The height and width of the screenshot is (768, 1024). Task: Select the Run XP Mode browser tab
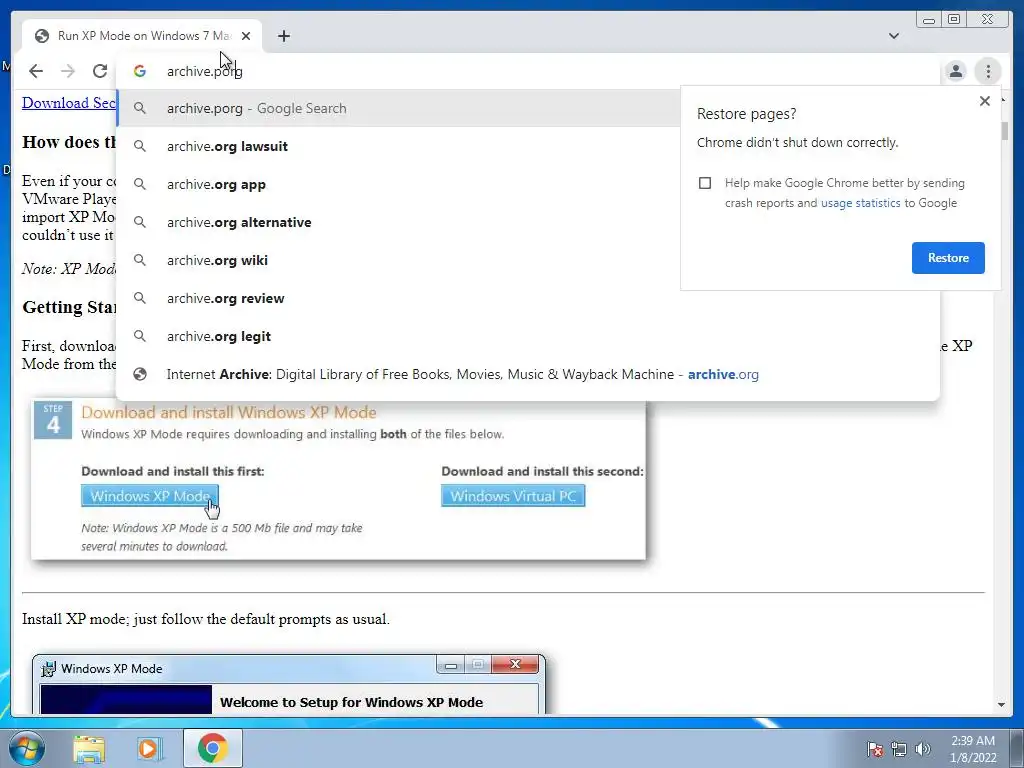(142, 36)
